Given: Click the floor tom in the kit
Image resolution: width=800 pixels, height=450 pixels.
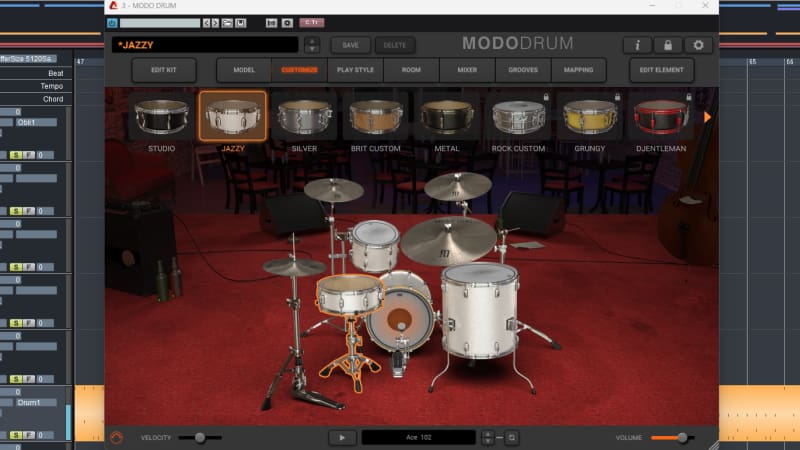Looking at the screenshot, I should coord(480,309).
